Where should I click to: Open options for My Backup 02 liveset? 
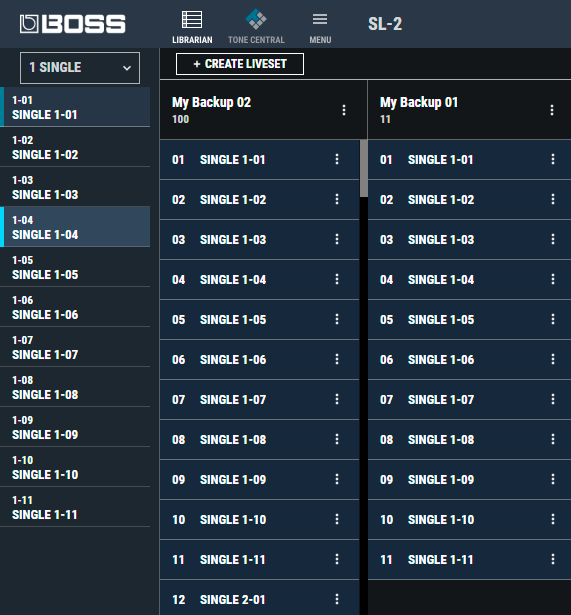(344, 110)
